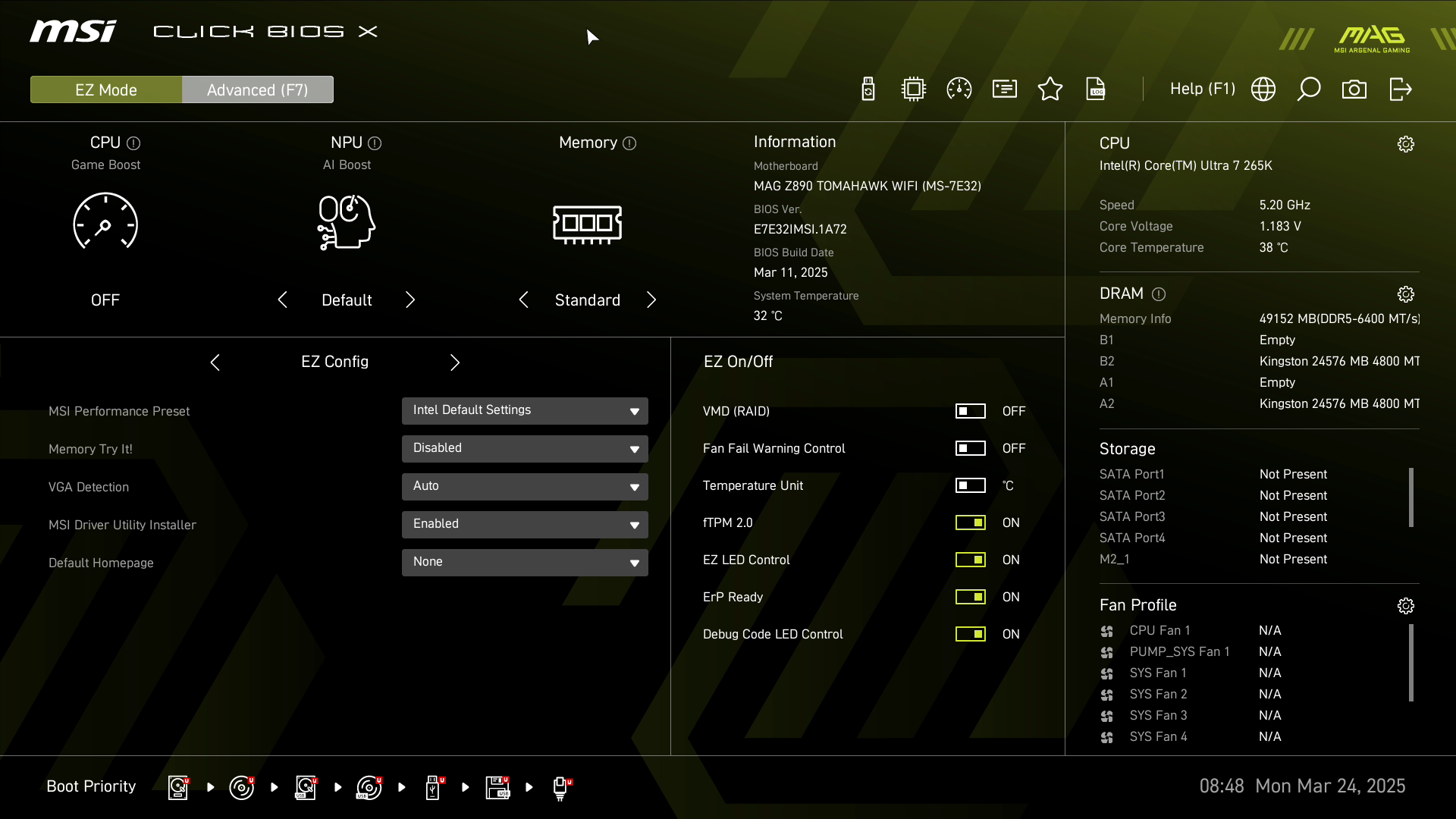1456x819 pixels.
Task: Open the Fan Profile gear settings
Action: [x=1406, y=606]
